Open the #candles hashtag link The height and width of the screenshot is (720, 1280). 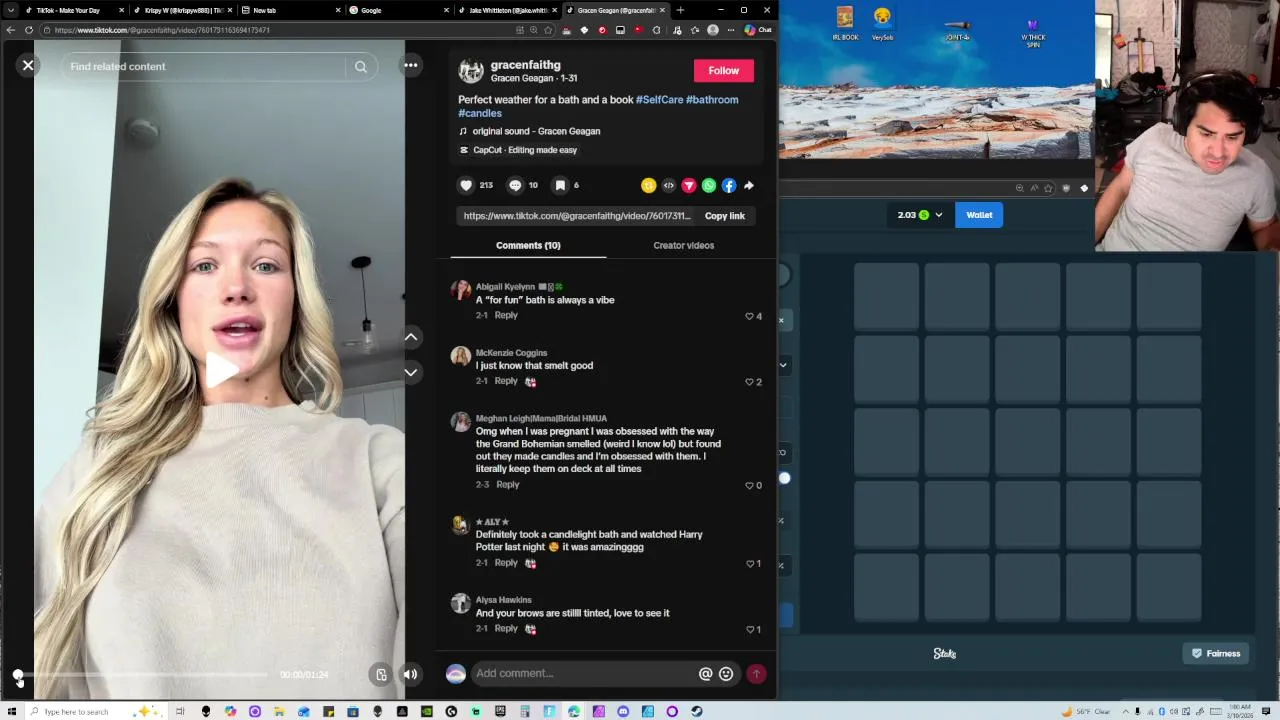click(480, 114)
